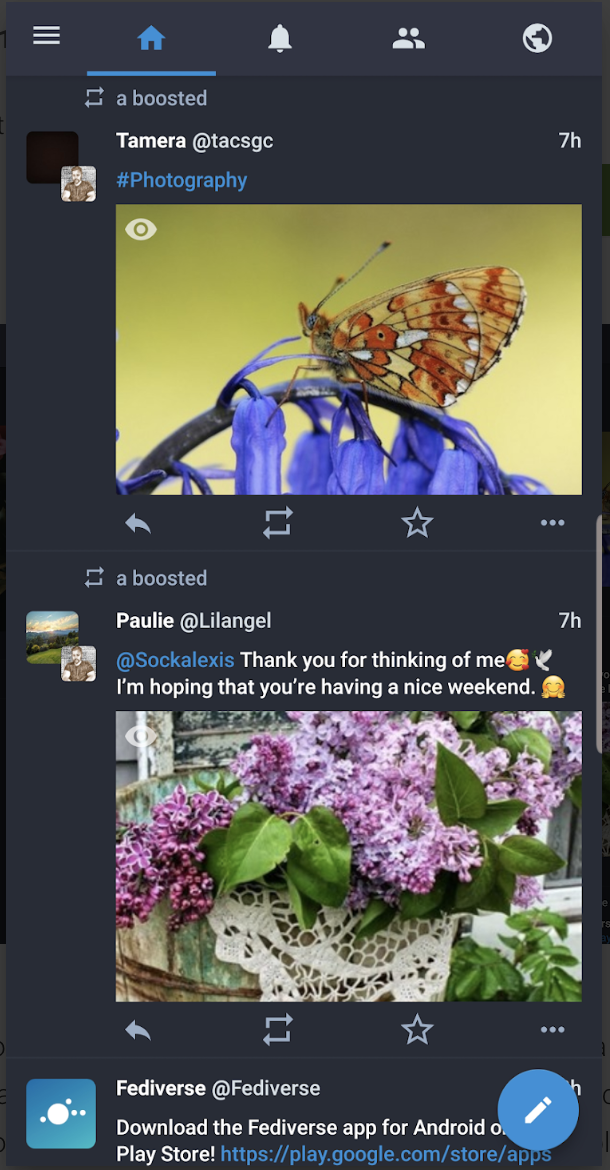
Task: Boost Tamera's butterfly post
Action: coord(277,523)
